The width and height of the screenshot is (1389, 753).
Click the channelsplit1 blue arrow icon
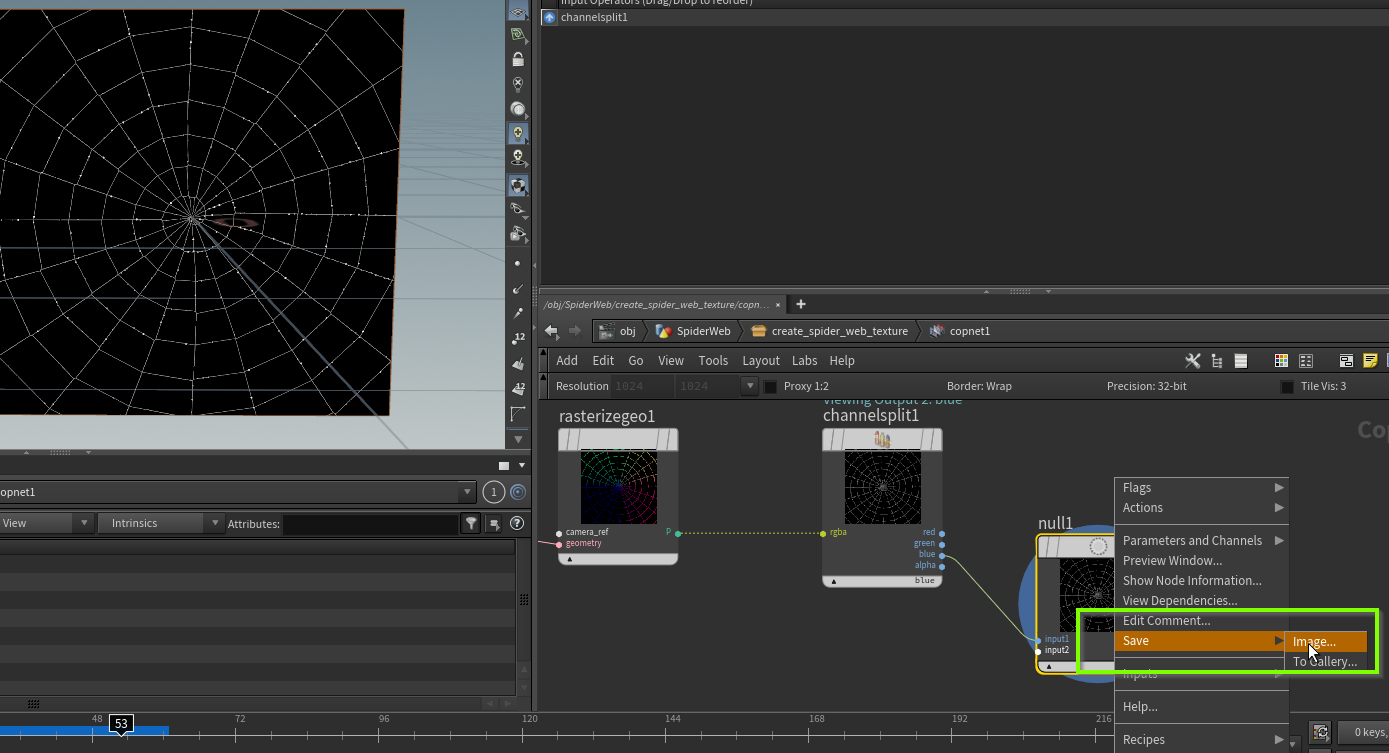(x=549, y=17)
